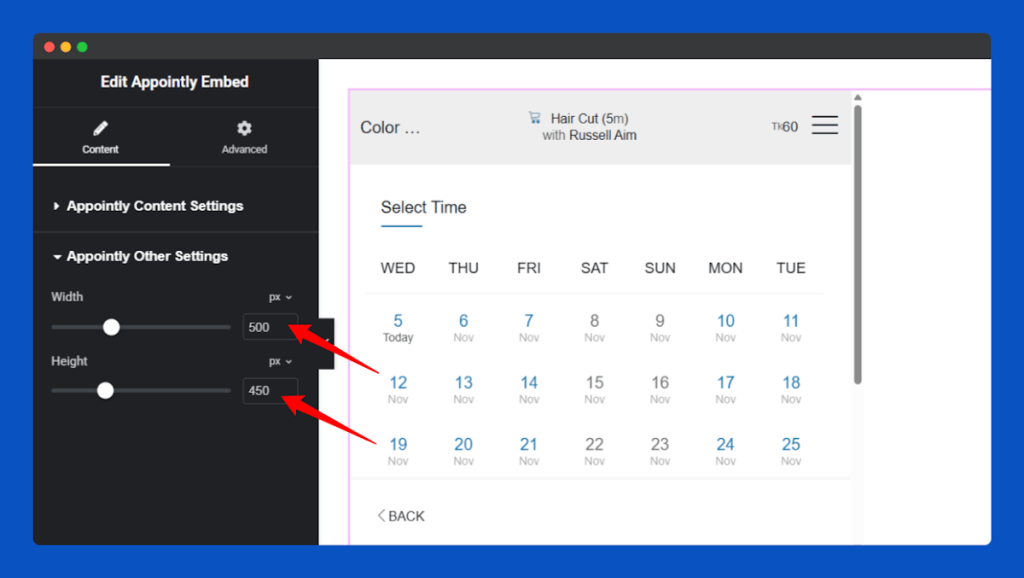Open the hamburger menu in the booking preview
This screenshot has width=1024, height=578.
click(824, 125)
